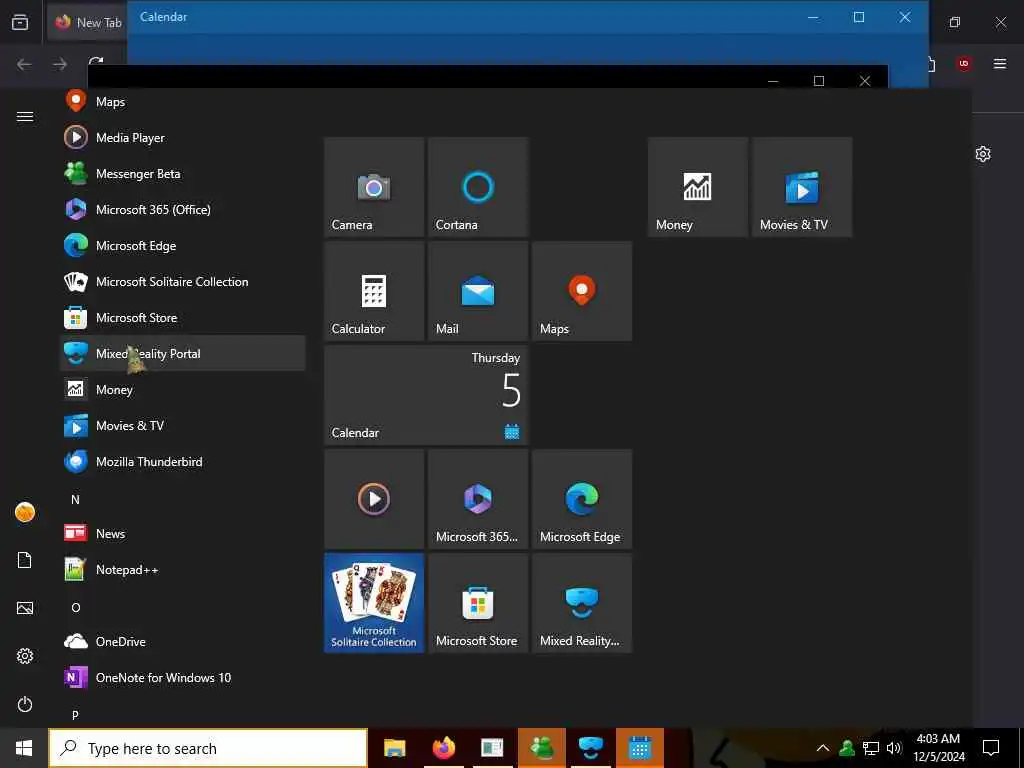Open the Money tile
The height and width of the screenshot is (768, 1024).
[697, 187]
